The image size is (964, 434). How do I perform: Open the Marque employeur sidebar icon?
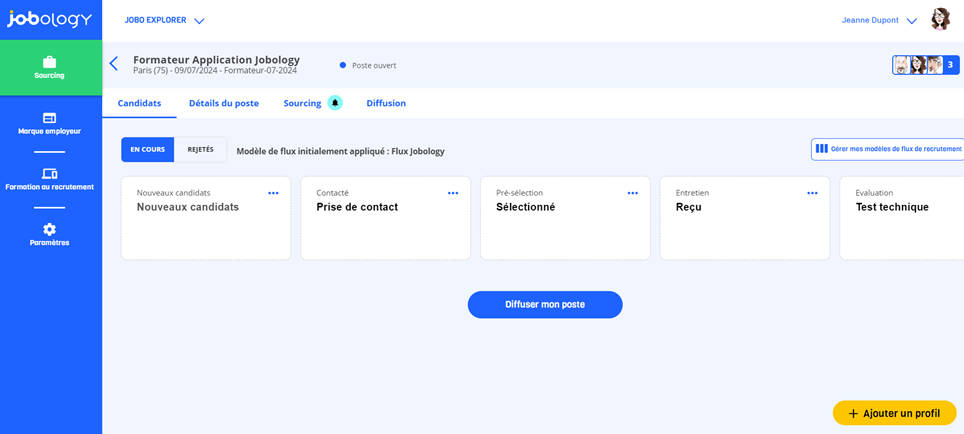point(49,117)
